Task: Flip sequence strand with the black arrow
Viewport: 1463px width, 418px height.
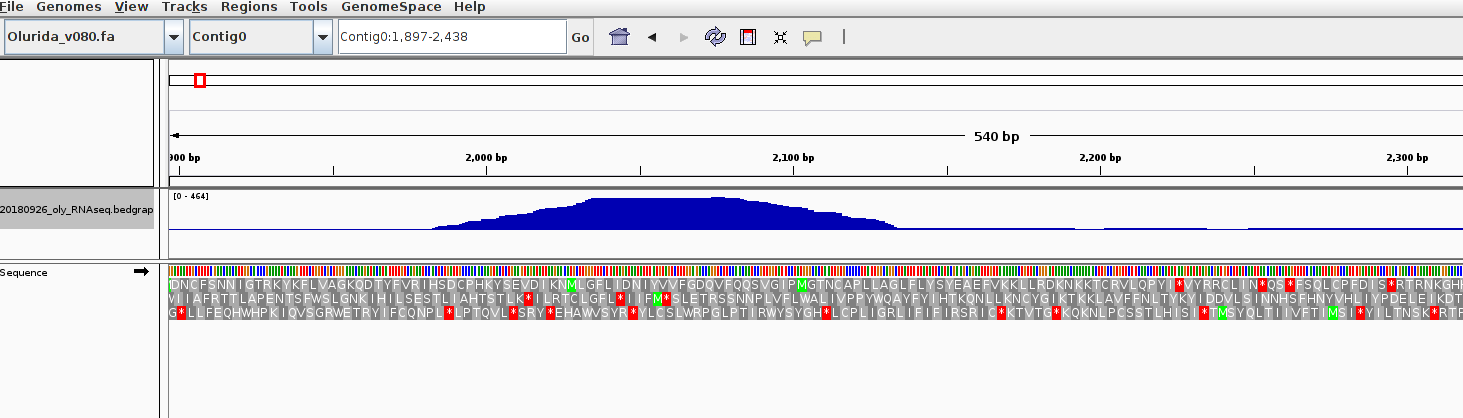Action: pyautogui.click(x=141, y=272)
